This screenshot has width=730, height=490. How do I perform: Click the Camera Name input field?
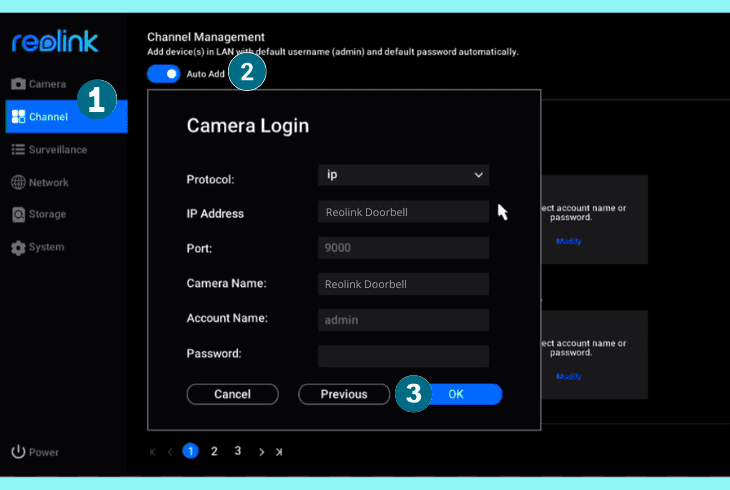point(403,284)
